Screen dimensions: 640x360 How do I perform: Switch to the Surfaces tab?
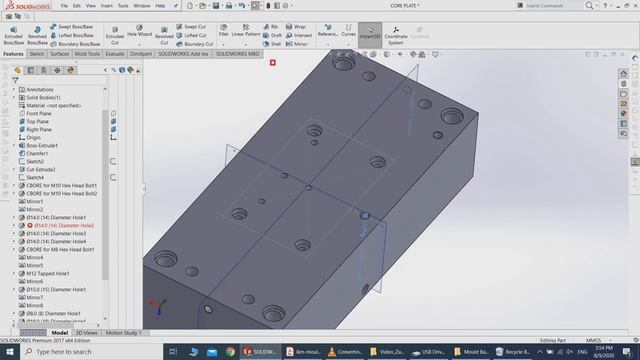click(60, 54)
